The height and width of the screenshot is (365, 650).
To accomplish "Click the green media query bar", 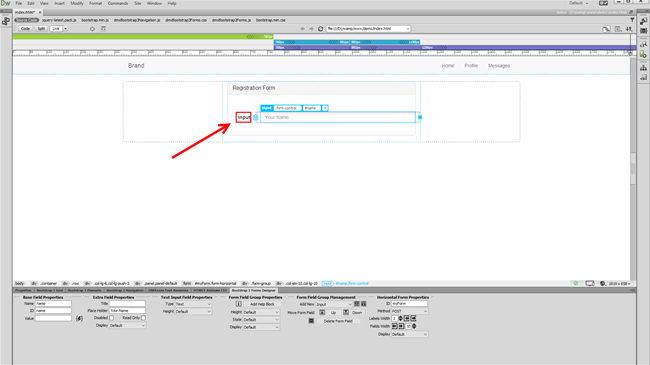I will pyautogui.click(x=143, y=36).
